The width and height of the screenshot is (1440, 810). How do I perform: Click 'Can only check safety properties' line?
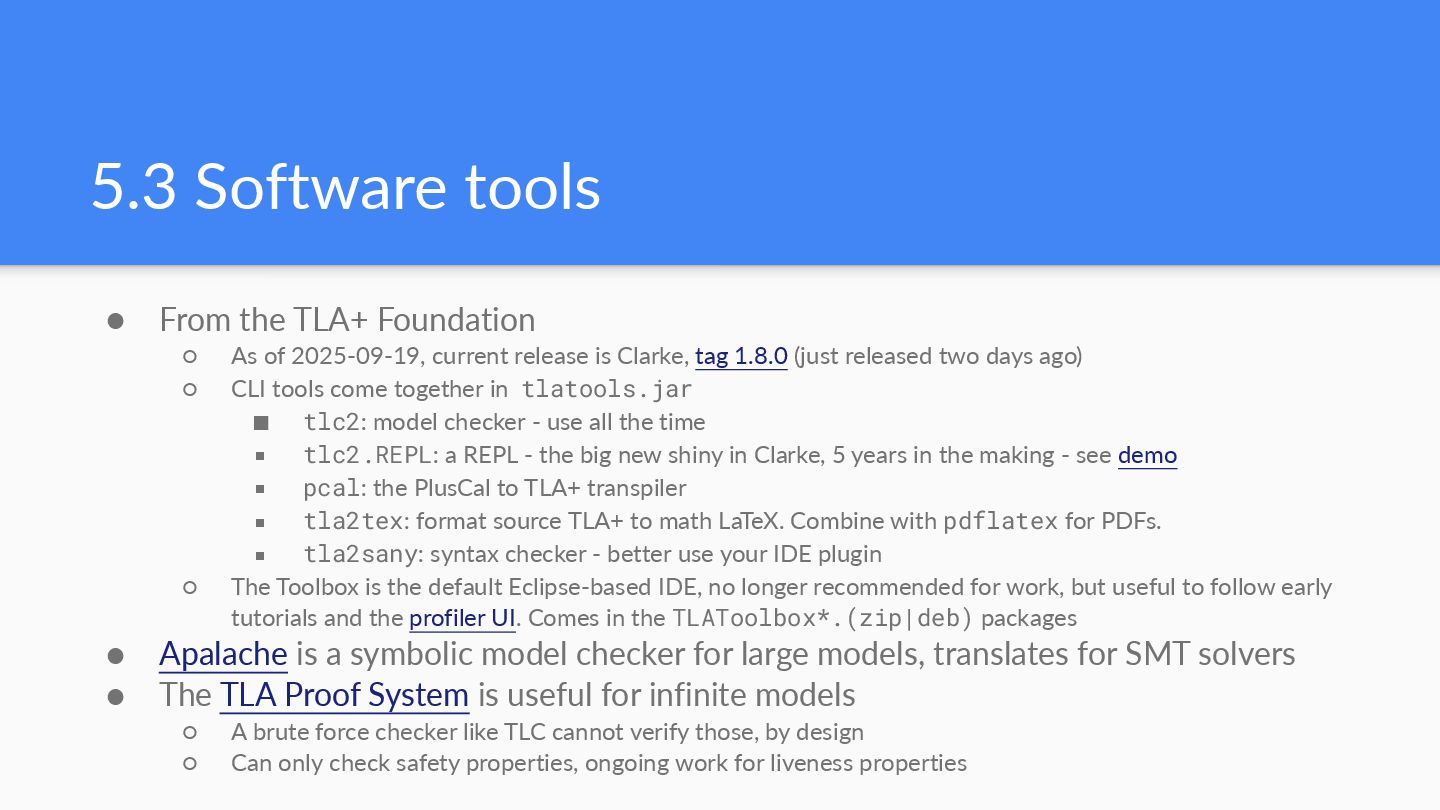pos(599,763)
